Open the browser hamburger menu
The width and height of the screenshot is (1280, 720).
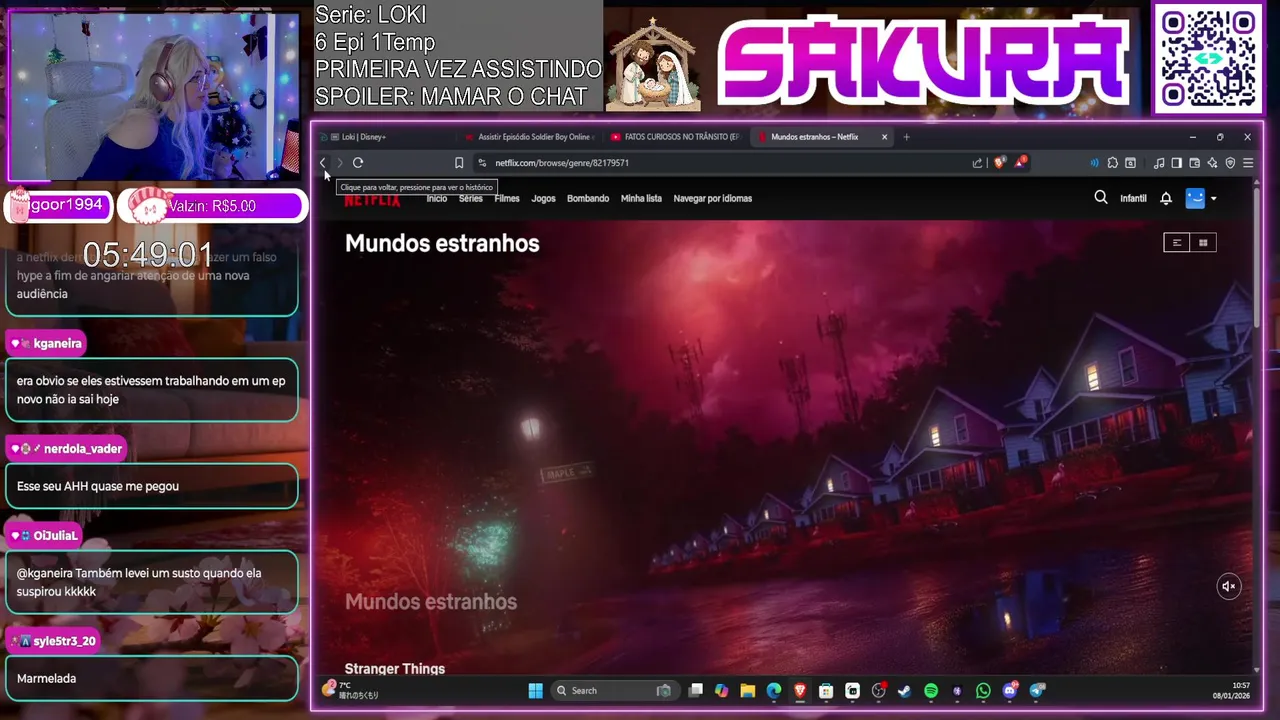click(x=1248, y=163)
